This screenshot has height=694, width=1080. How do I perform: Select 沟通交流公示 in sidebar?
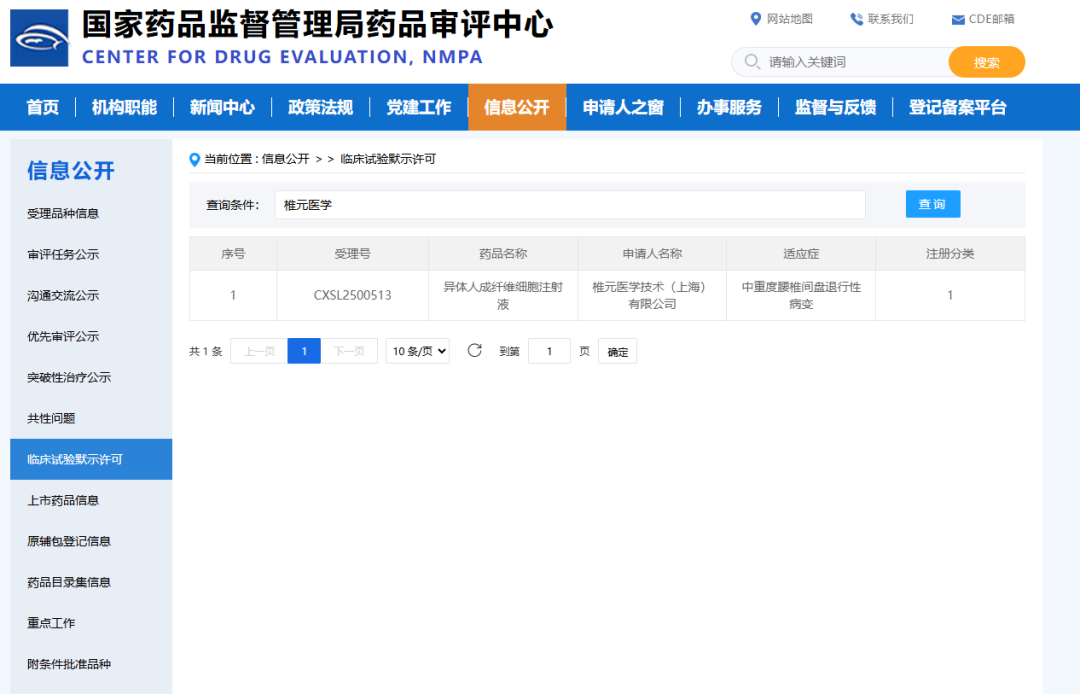point(91,295)
